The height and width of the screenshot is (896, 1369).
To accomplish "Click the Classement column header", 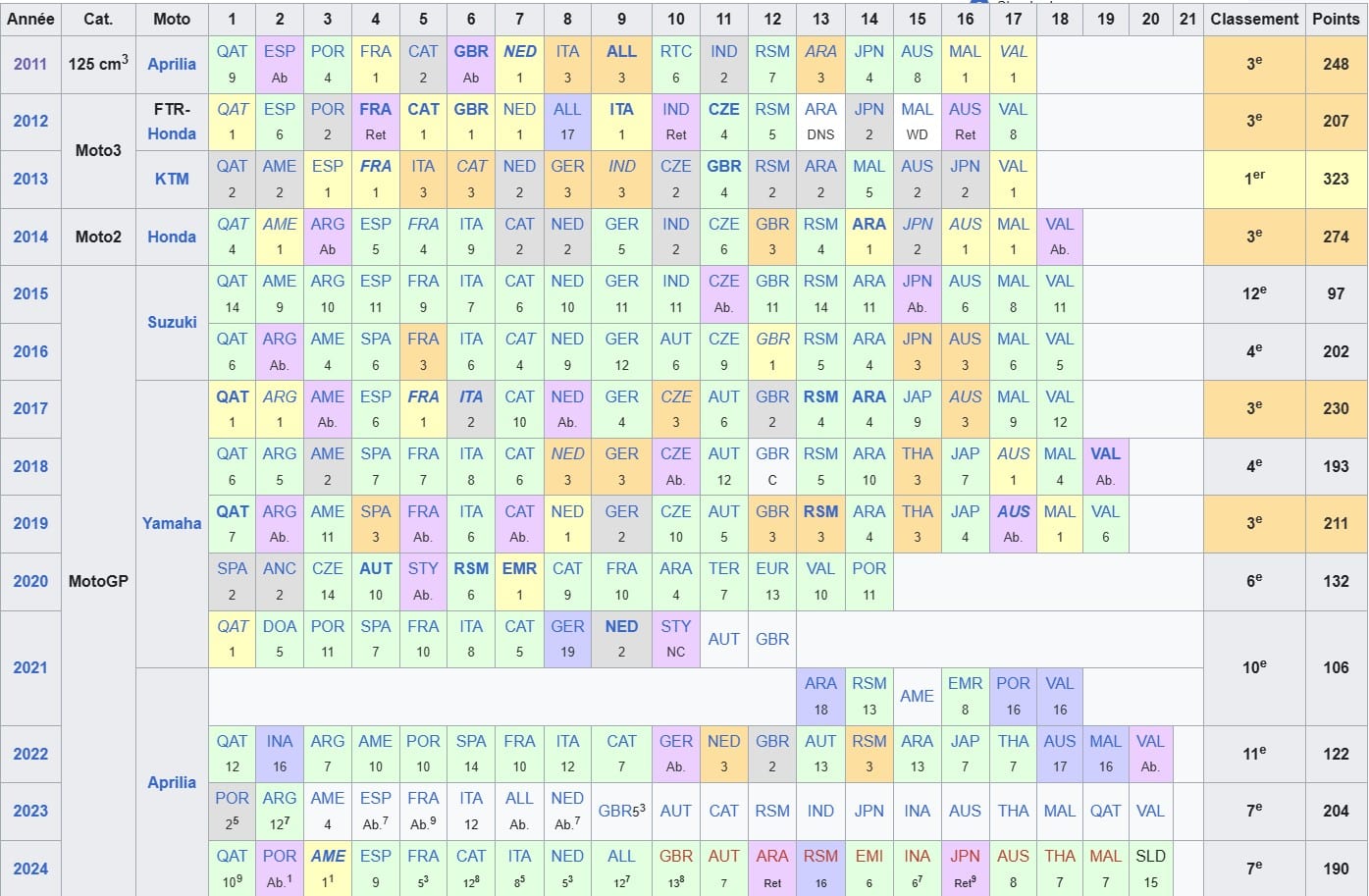I will tap(1253, 19).
